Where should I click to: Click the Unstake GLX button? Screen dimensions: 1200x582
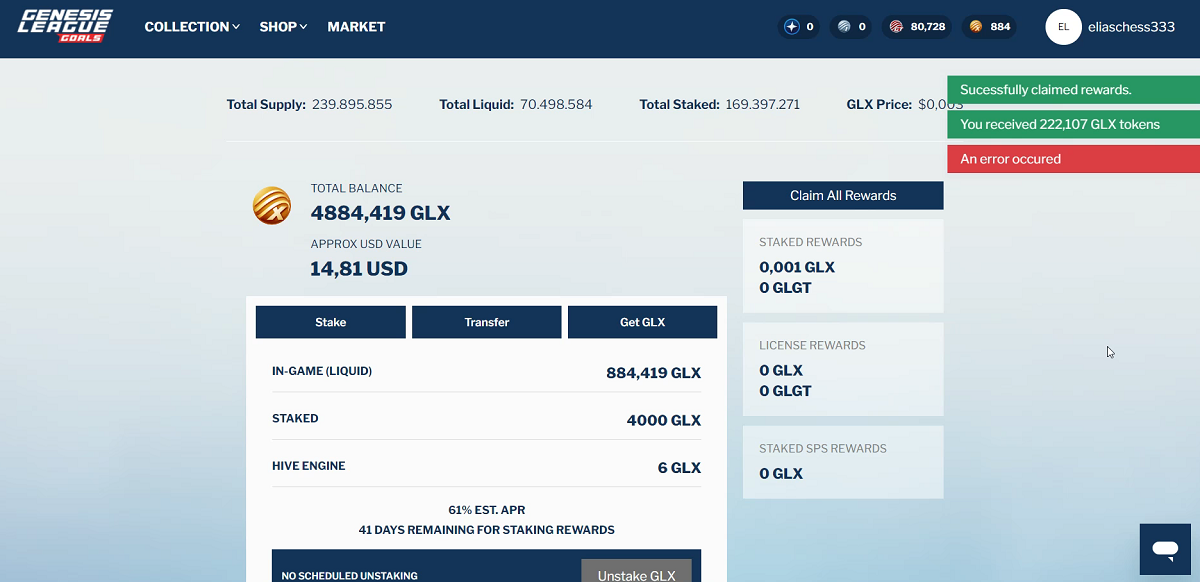click(x=637, y=573)
